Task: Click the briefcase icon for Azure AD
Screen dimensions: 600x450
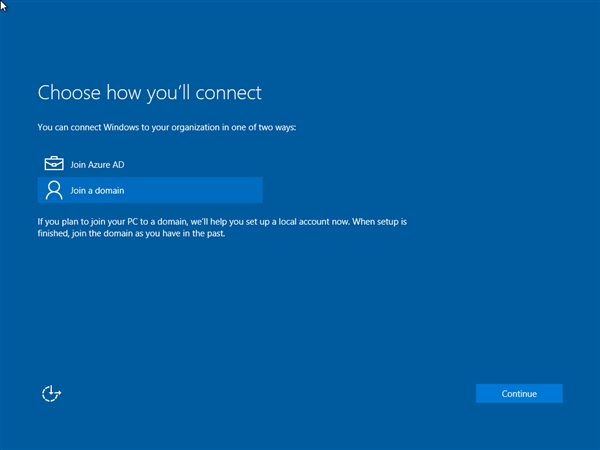Action: [54, 164]
